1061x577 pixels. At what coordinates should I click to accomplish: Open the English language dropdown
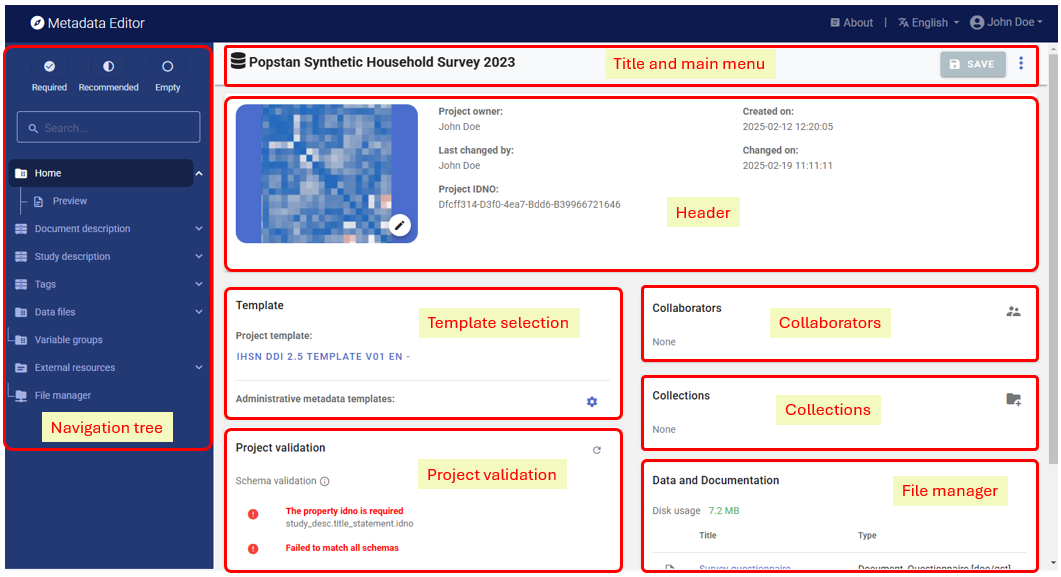click(928, 22)
